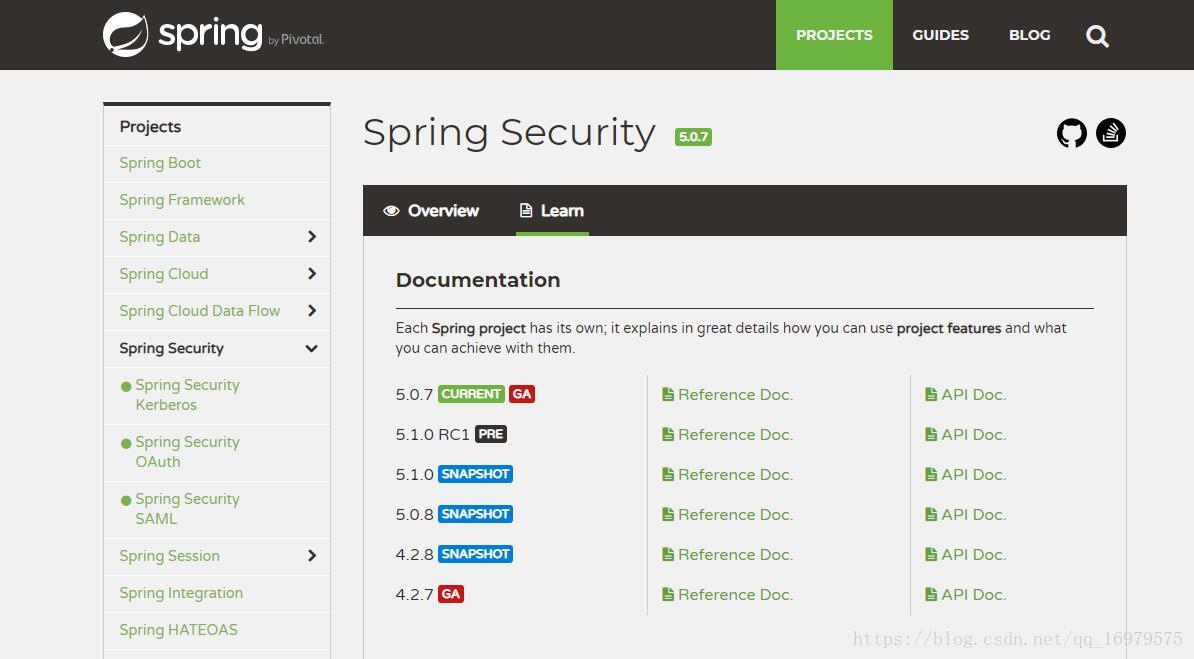Image resolution: width=1194 pixels, height=659 pixels.
Task: Open API Doc. for 4.2.7
Action: pyautogui.click(x=966, y=594)
